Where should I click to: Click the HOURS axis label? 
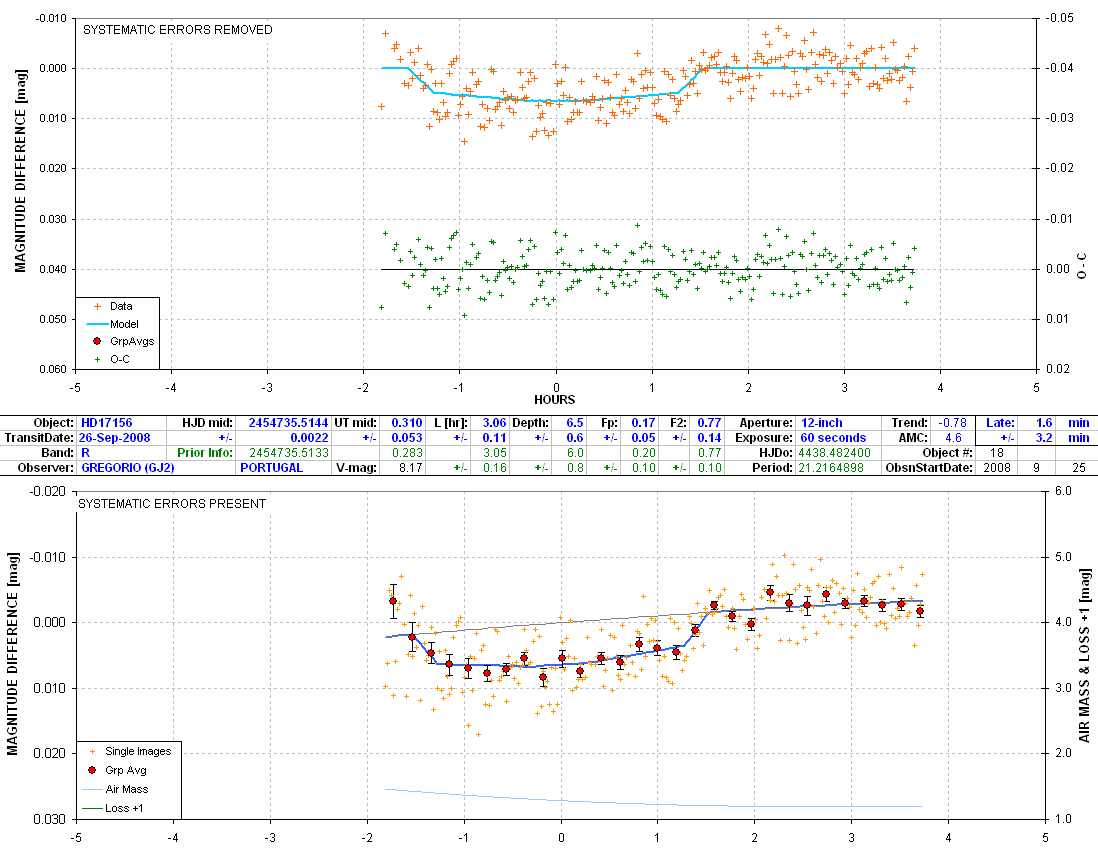(x=555, y=400)
